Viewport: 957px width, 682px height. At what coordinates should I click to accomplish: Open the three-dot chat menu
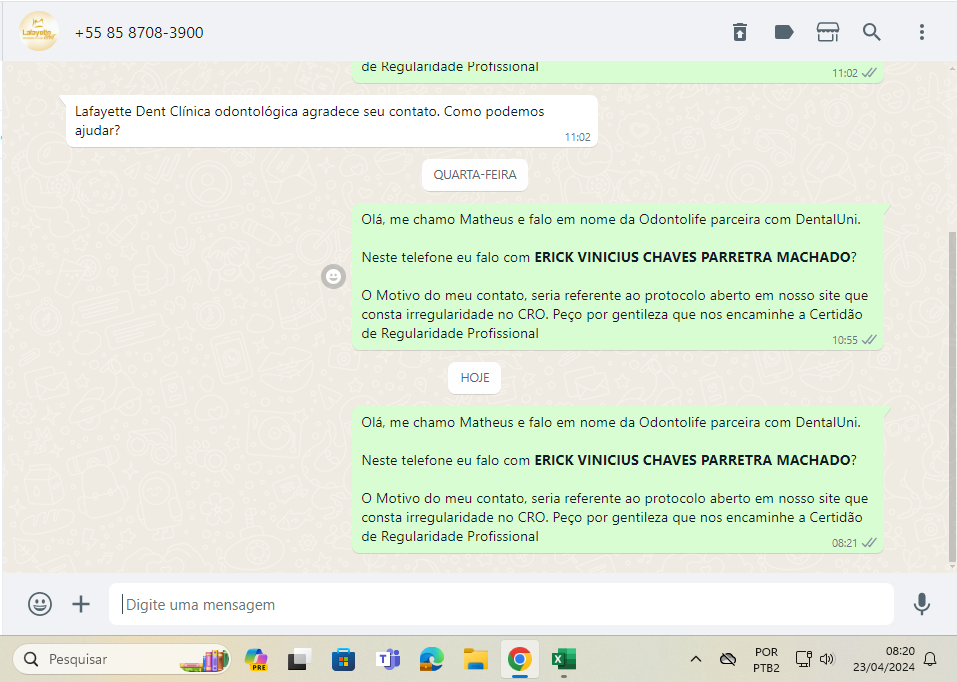(x=922, y=32)
